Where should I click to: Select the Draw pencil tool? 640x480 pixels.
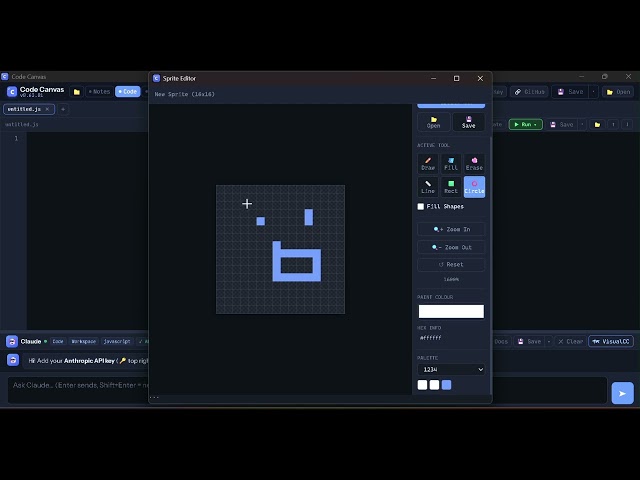coord(428,164)
